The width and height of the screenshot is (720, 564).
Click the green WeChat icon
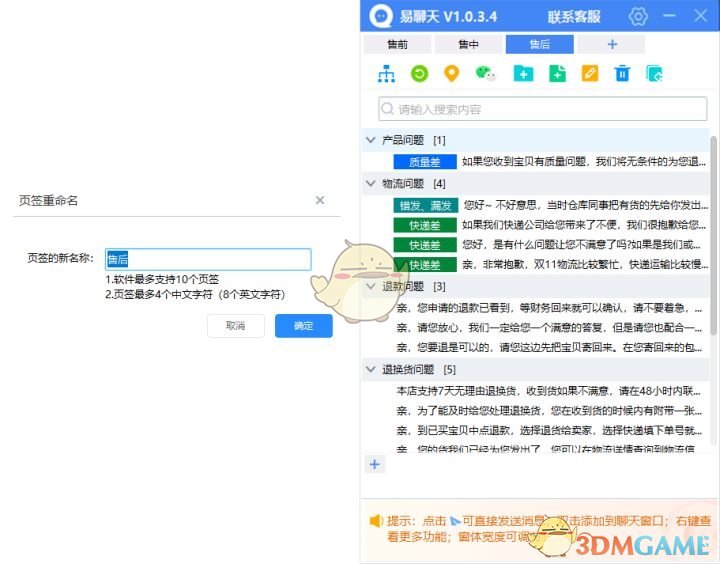click(x=486, y=74)
